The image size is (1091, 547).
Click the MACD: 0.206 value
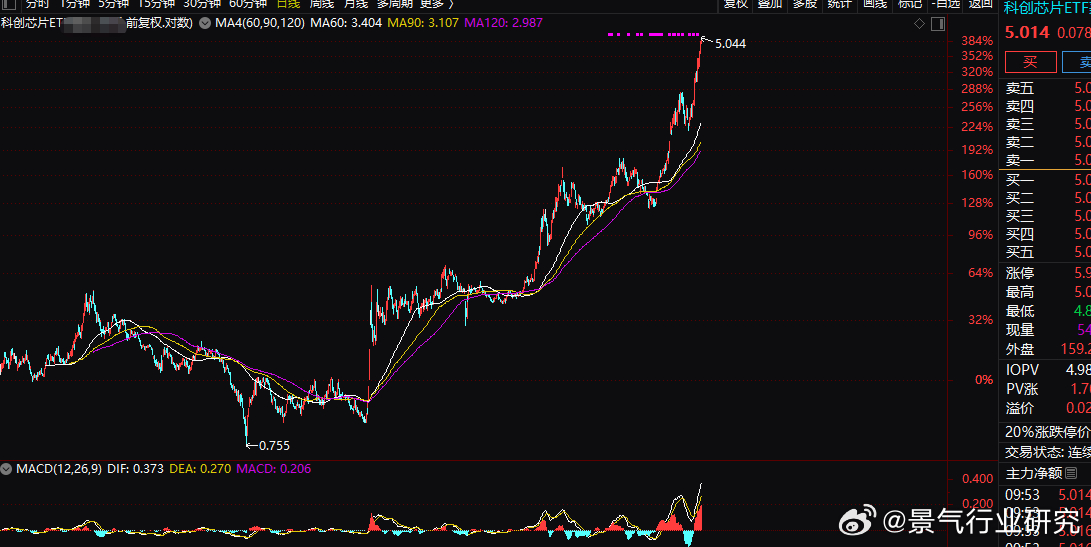tap(273, 469)
